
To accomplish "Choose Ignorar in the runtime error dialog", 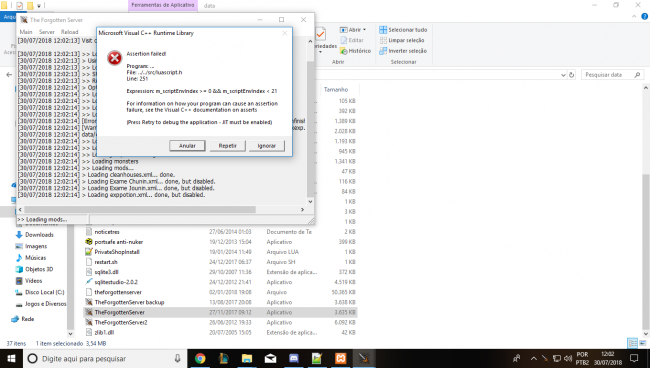I will [267, 145].
